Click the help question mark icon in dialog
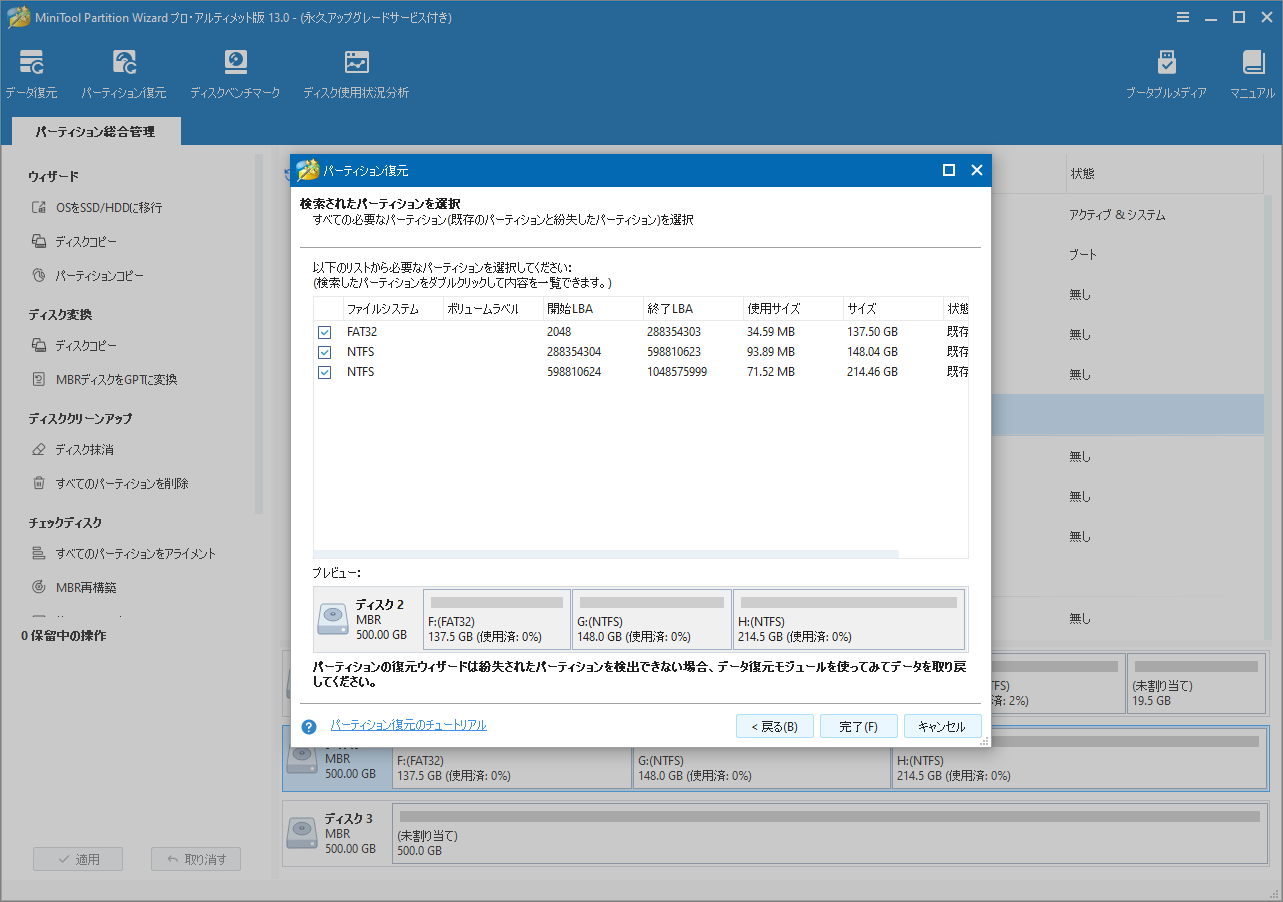 pos(309,727)
